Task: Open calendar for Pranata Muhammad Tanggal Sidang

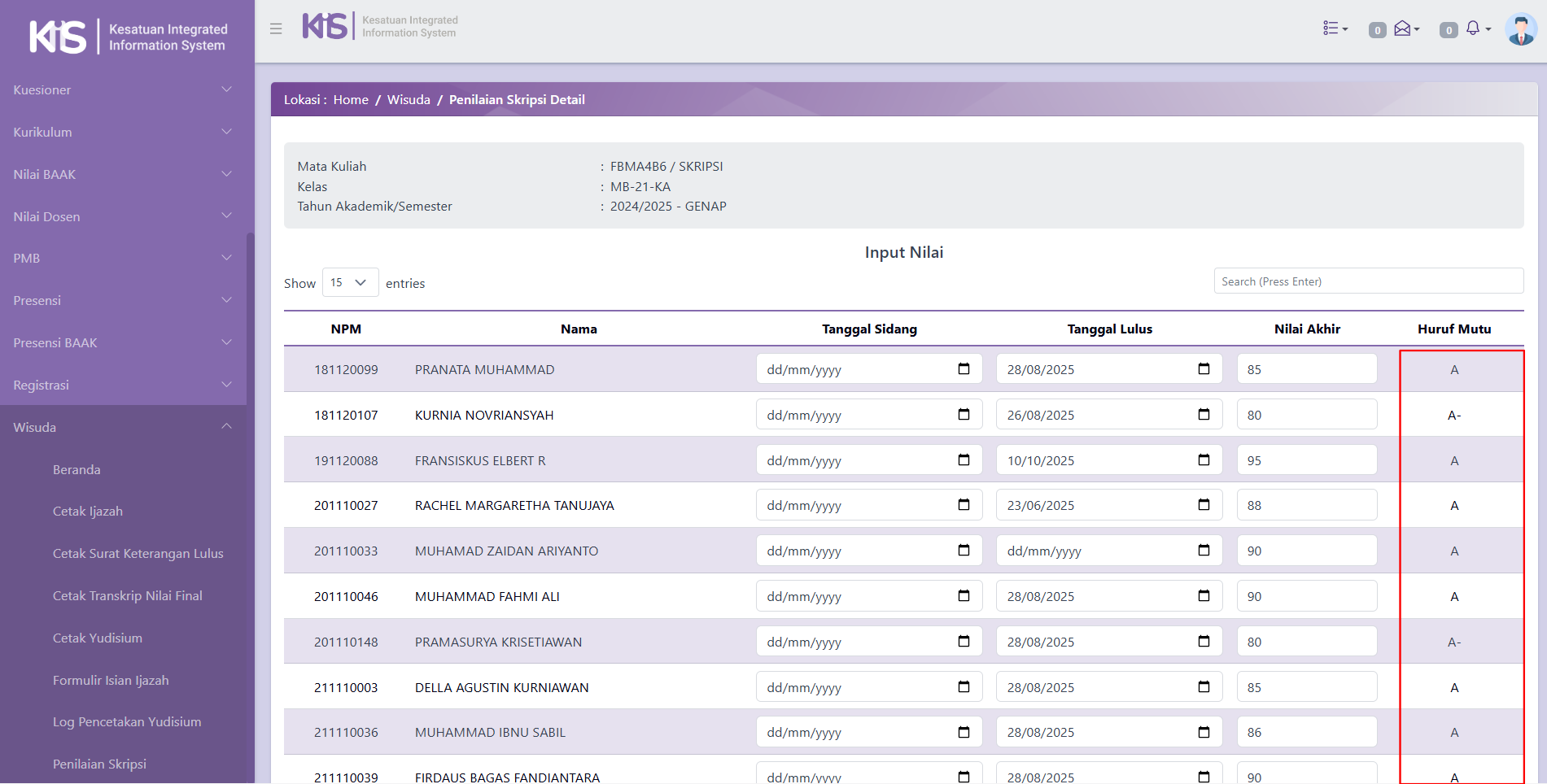Action: point(964,369)
